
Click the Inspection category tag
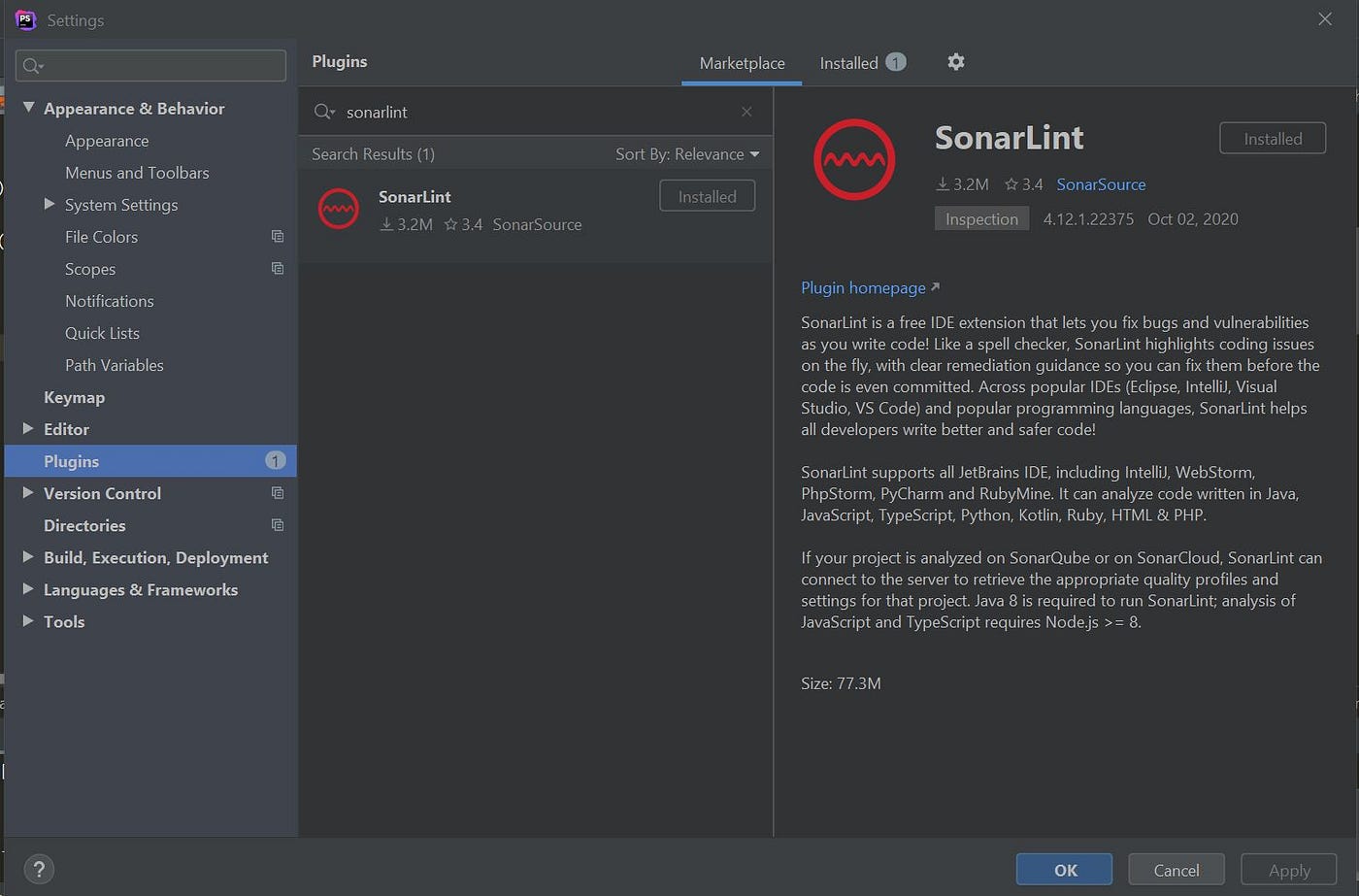pos(981,218)
